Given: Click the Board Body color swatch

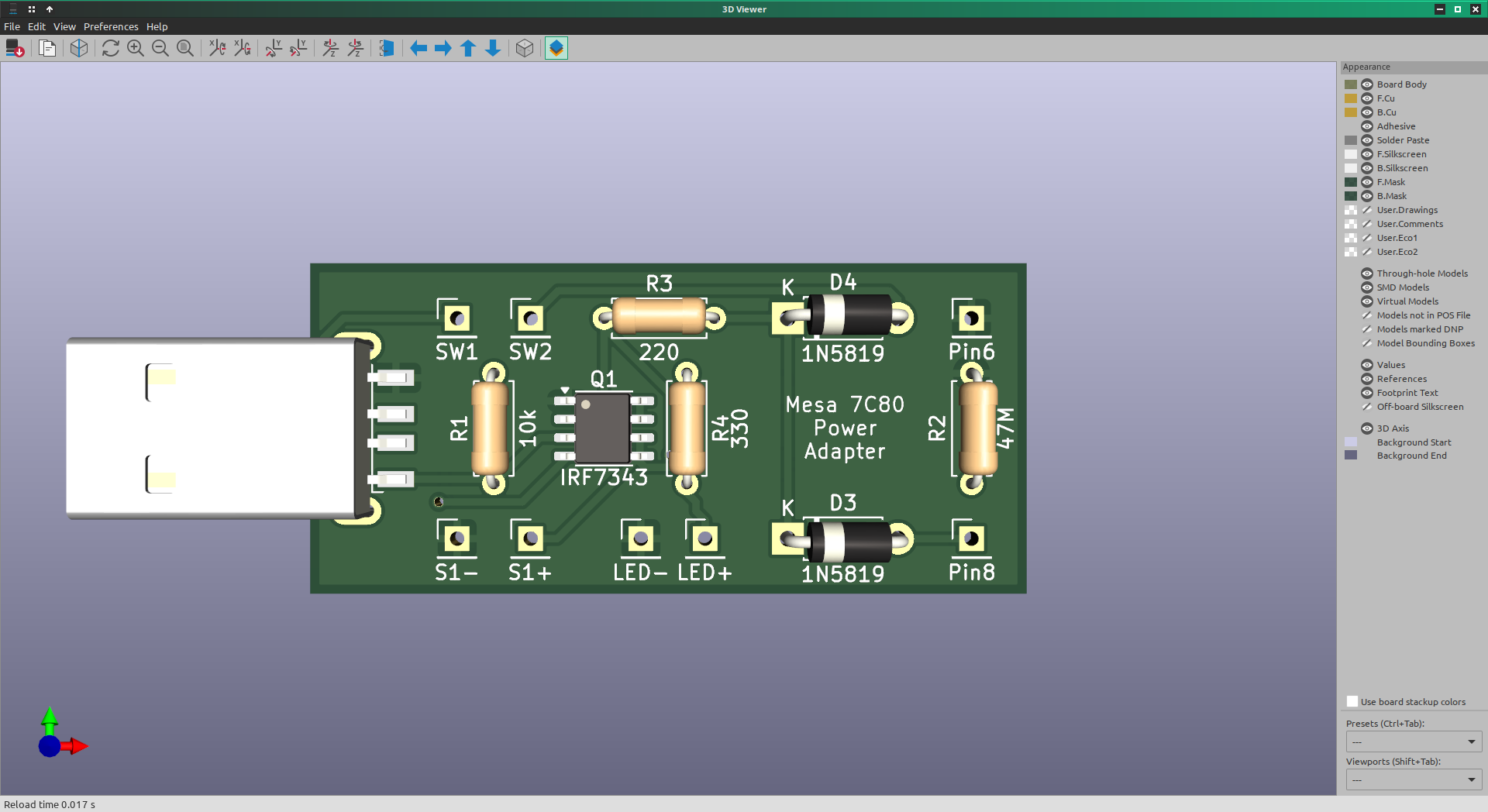Looking at the screenshot, I should [x=1351, y=84].
